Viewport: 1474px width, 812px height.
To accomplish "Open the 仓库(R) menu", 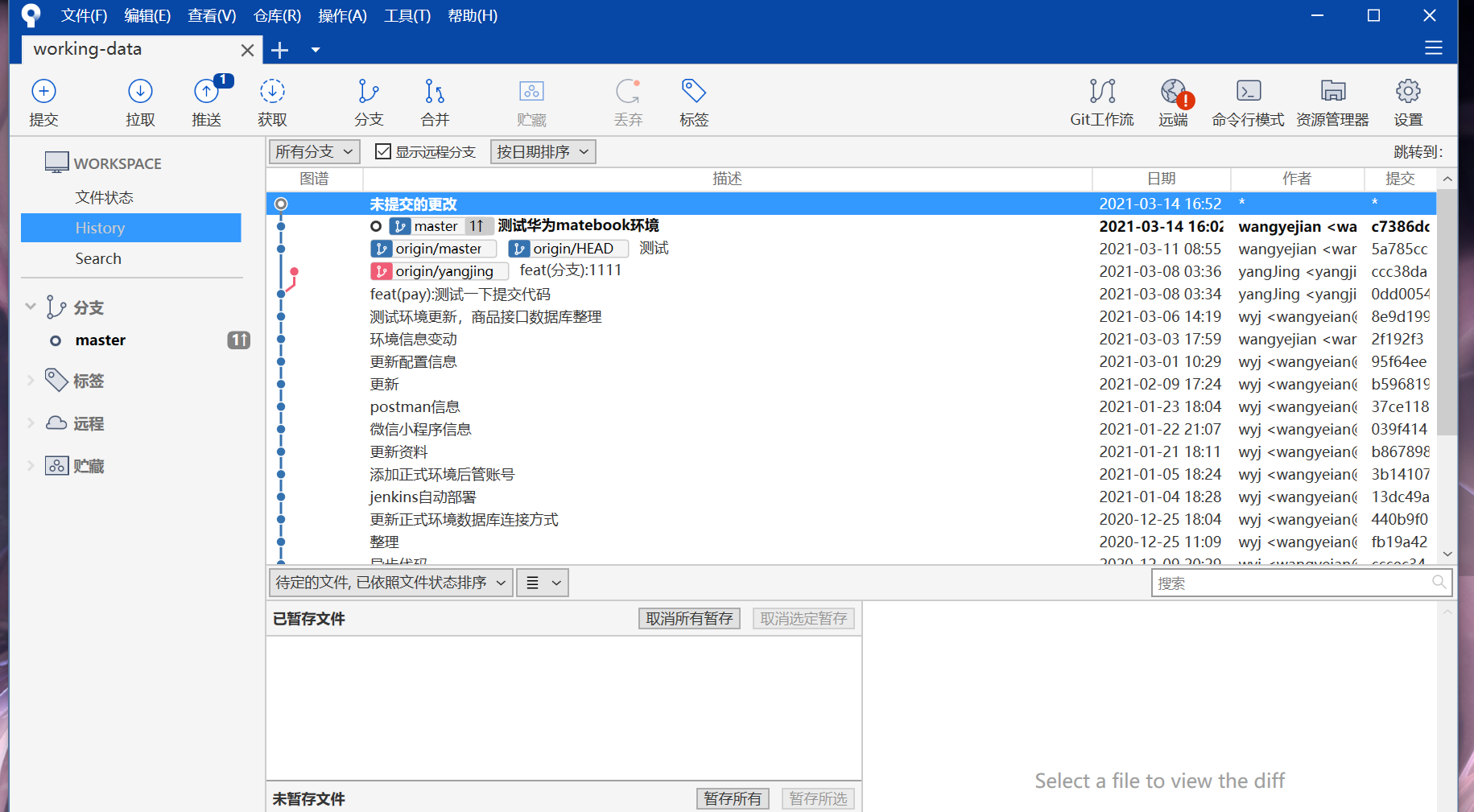I will click(x=276, y=15).
